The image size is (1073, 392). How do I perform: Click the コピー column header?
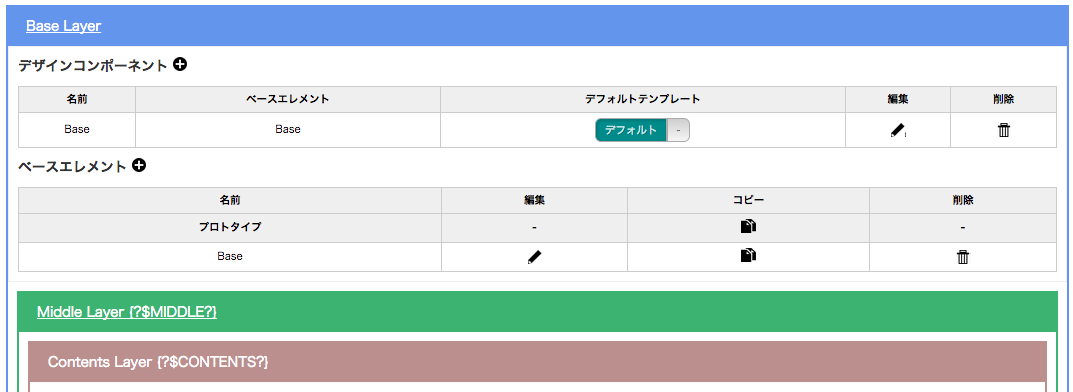point(748,200)
